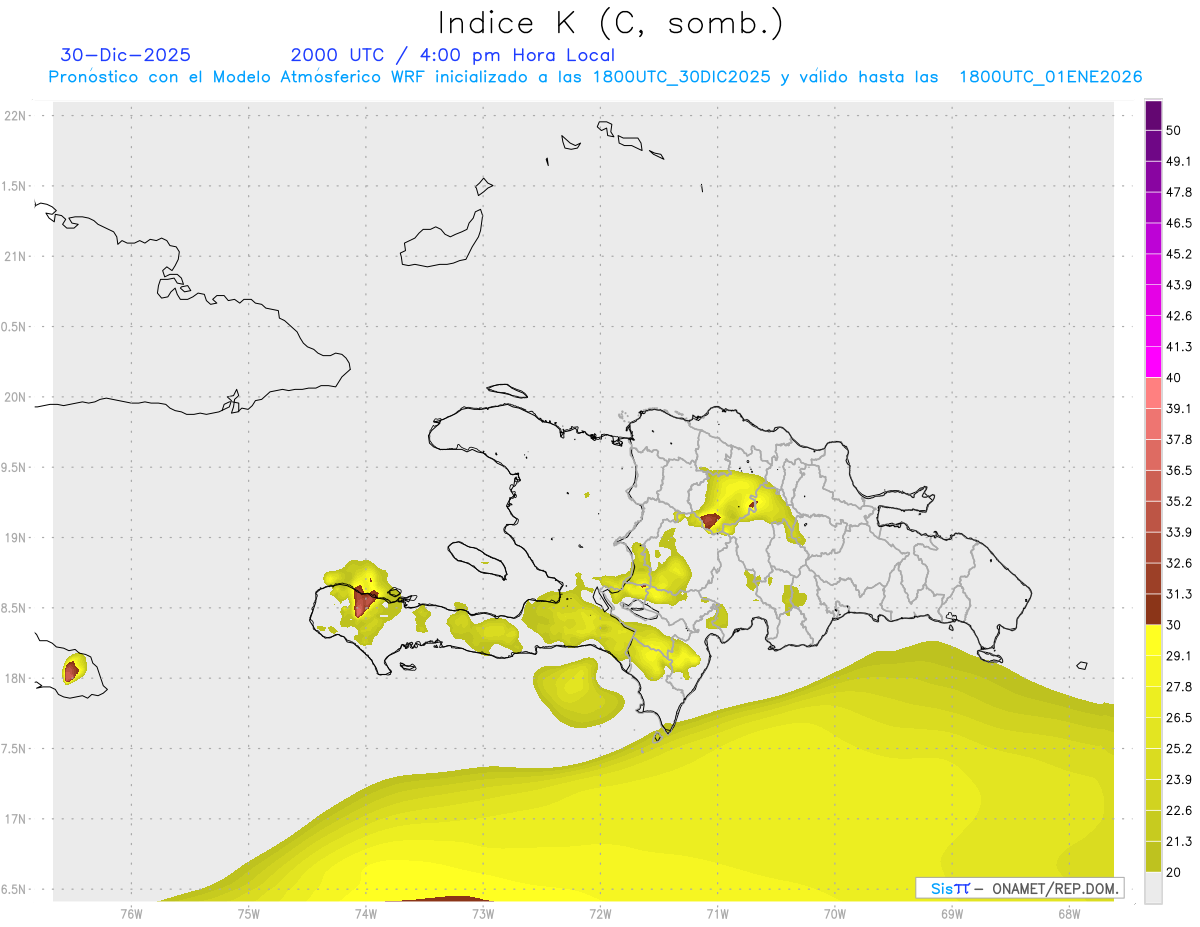
Task: Click the 50 value on color scale
Action: (1174, 130)
